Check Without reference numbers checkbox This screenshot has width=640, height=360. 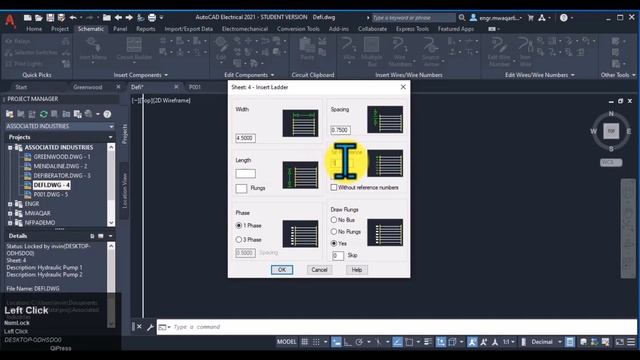(x=334, y=187)
